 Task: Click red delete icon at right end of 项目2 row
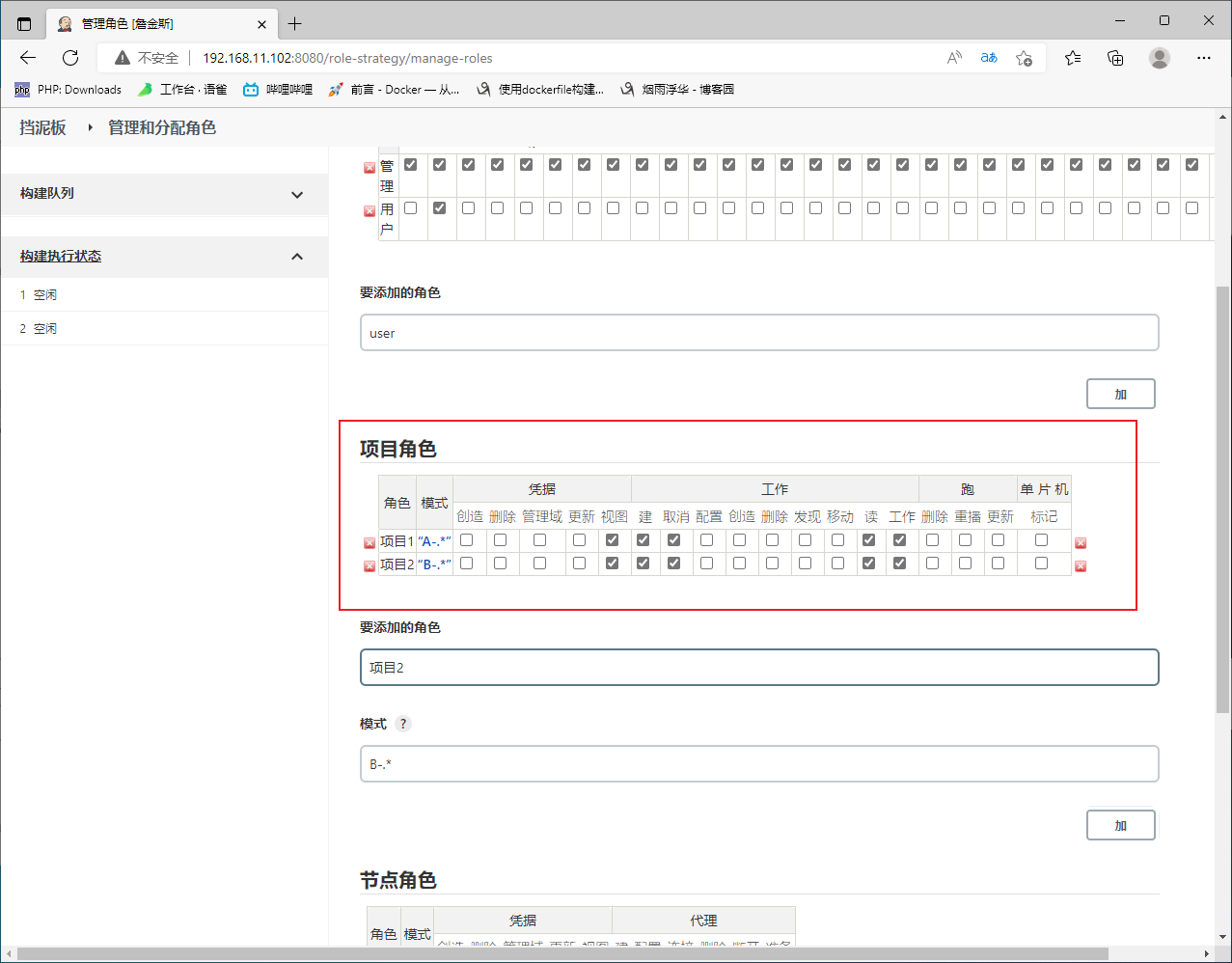click(x=1081, y=566)
